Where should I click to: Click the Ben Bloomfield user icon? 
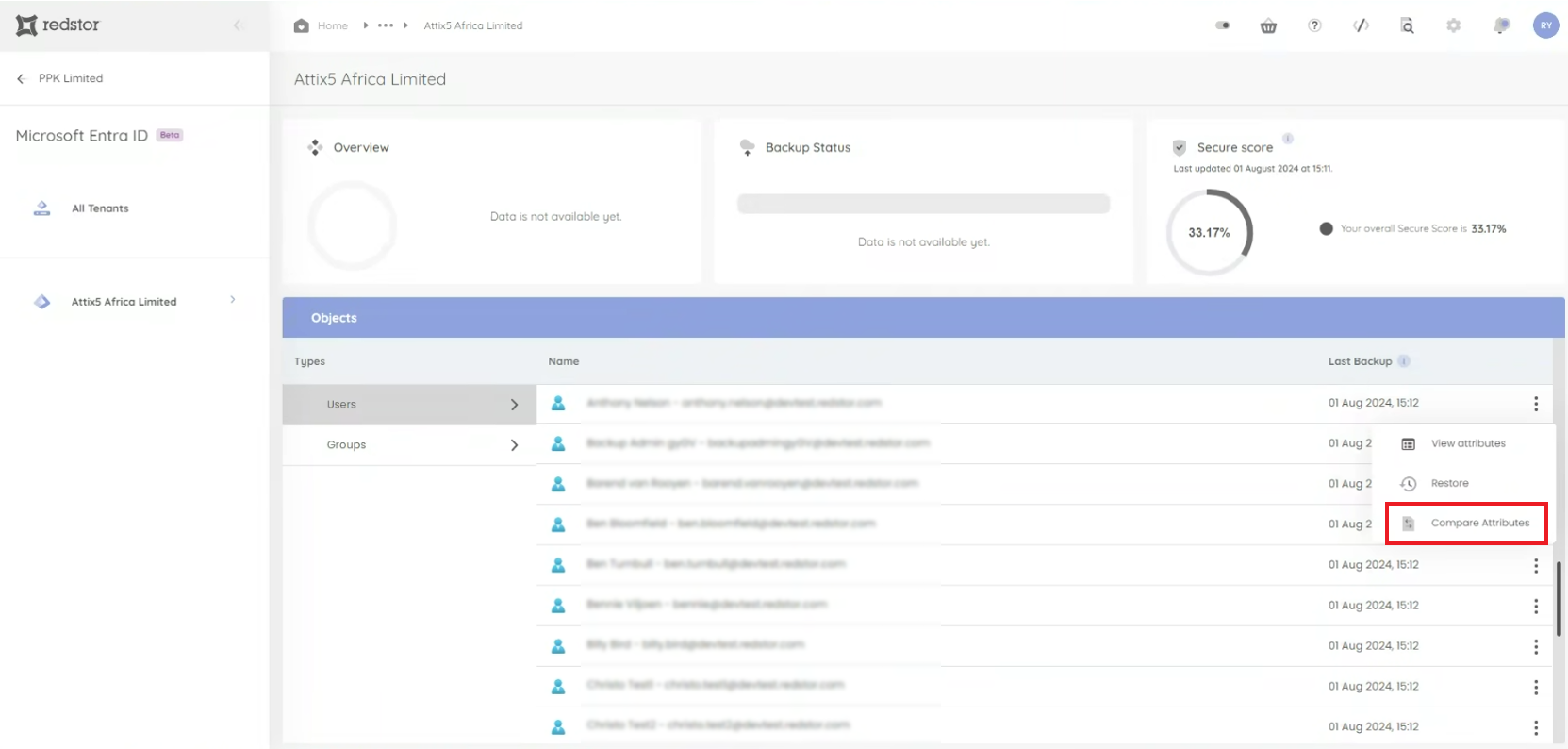(558, 524)
